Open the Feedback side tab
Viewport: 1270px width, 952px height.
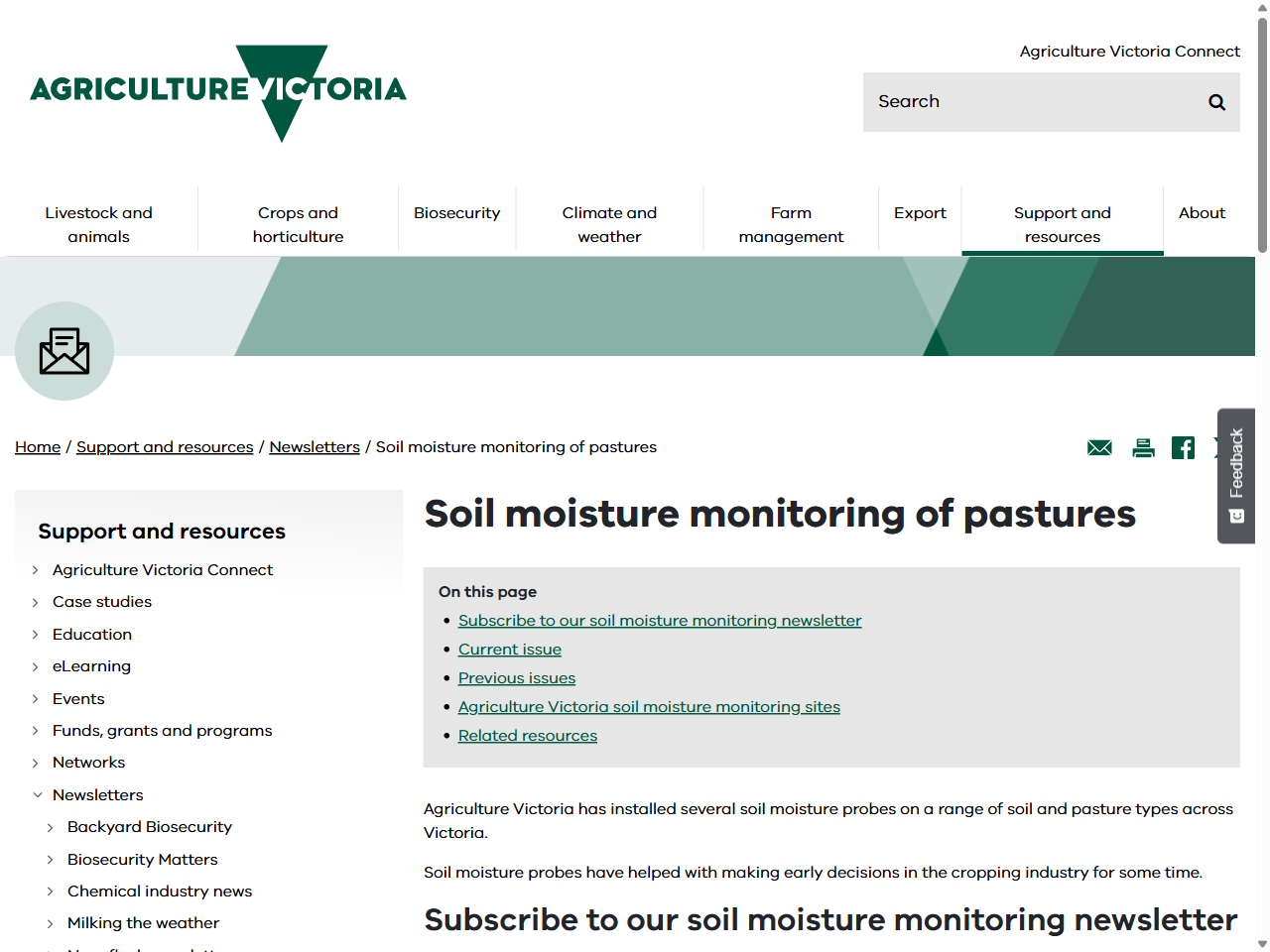pos(1236,476)
